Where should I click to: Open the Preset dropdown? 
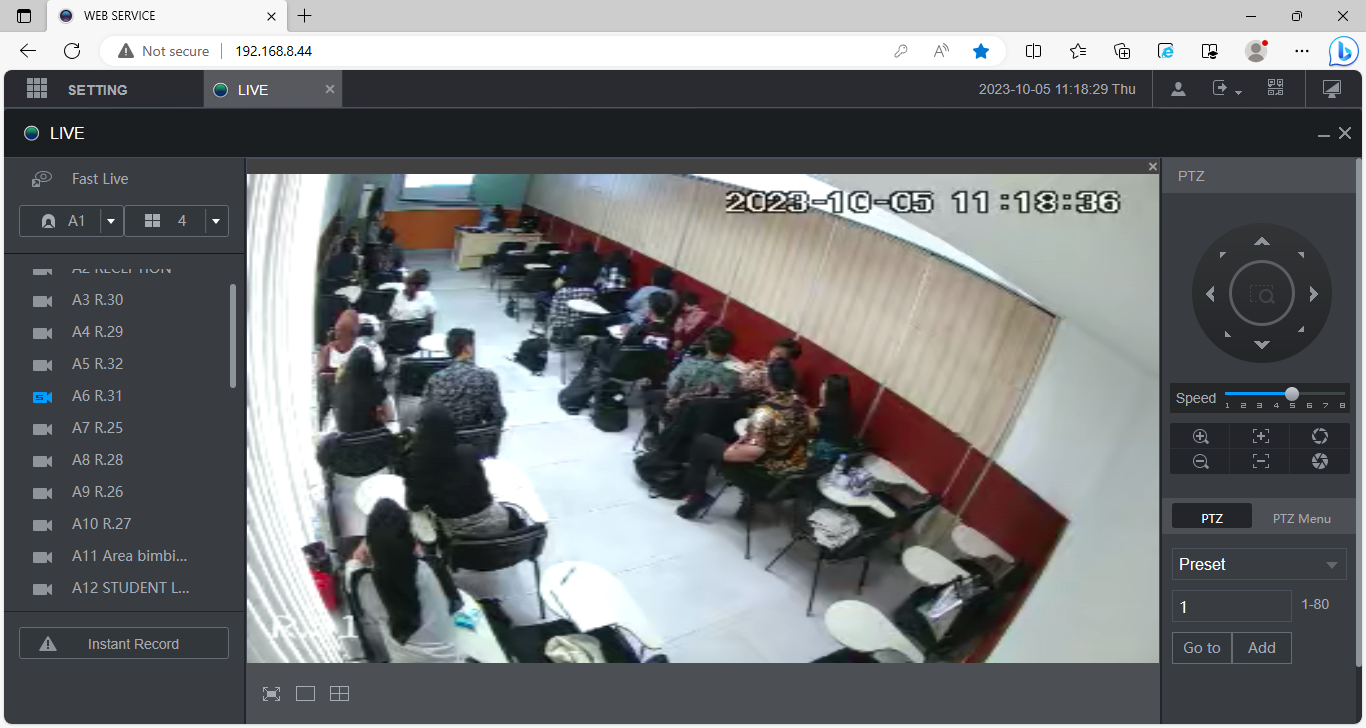(1259, 564)
